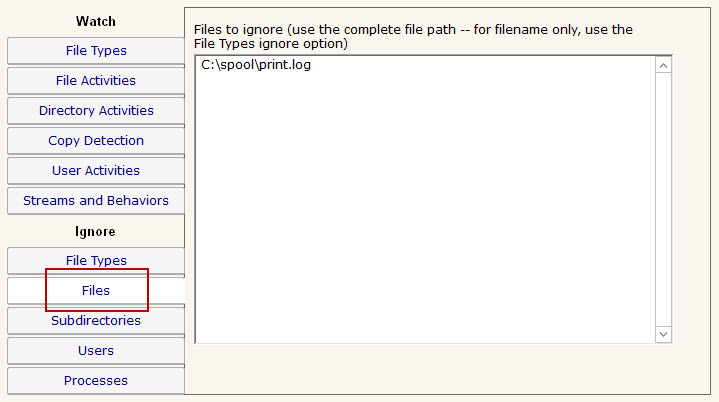The width and height of the screenshot is (719, 402).
Task: Select the Processes tab
Action: [x=96, y=381]
